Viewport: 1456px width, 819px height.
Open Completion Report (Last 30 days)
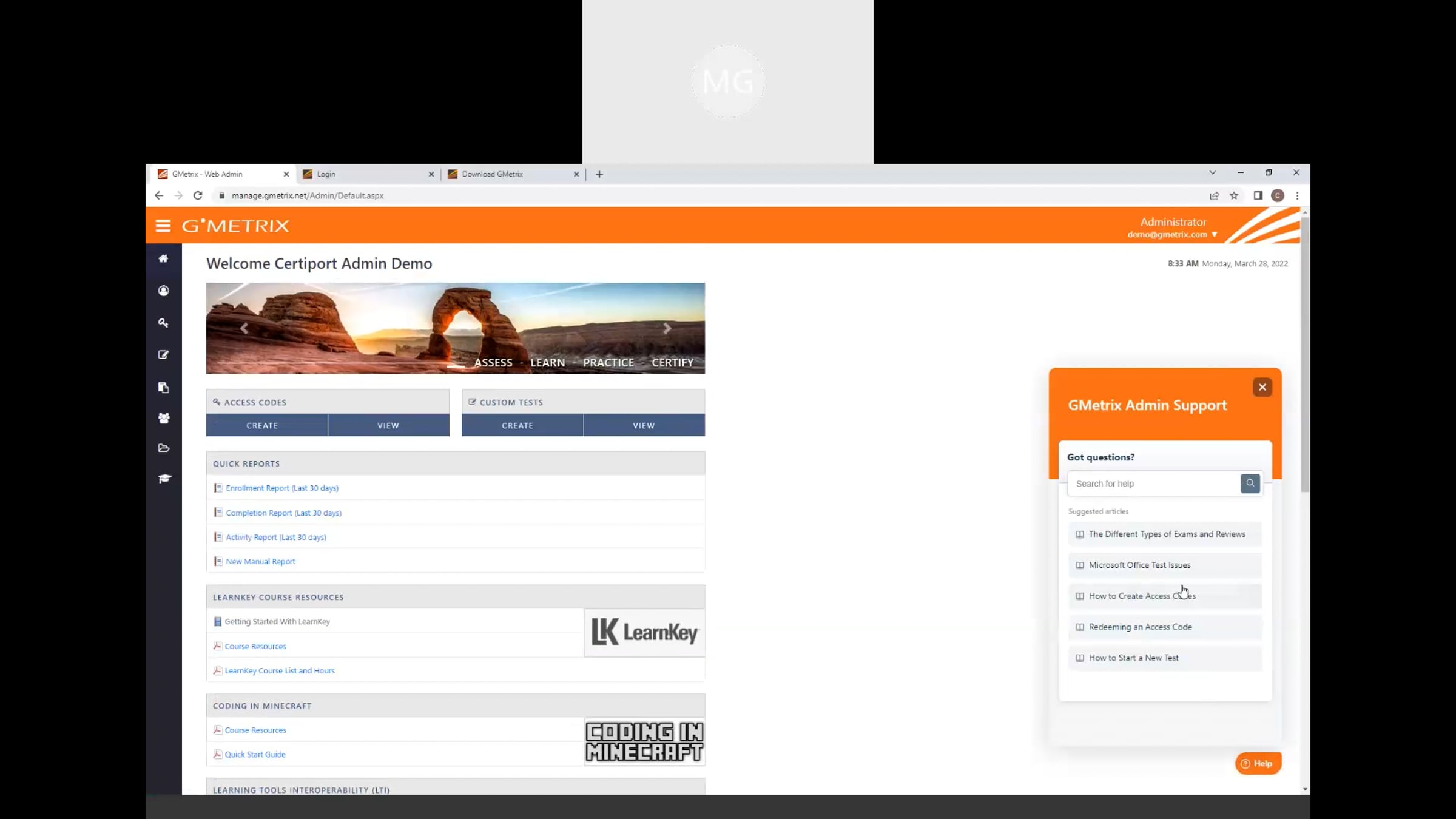[x=283, y=513]
